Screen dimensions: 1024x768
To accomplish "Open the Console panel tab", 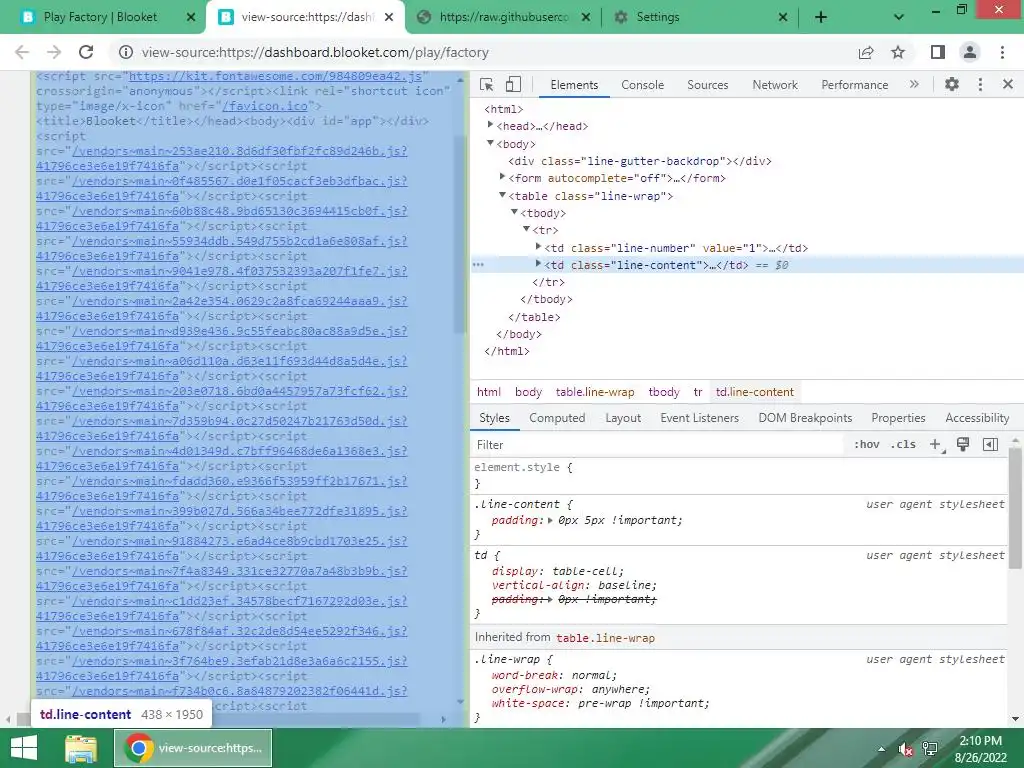I will (x=643, y=85).
